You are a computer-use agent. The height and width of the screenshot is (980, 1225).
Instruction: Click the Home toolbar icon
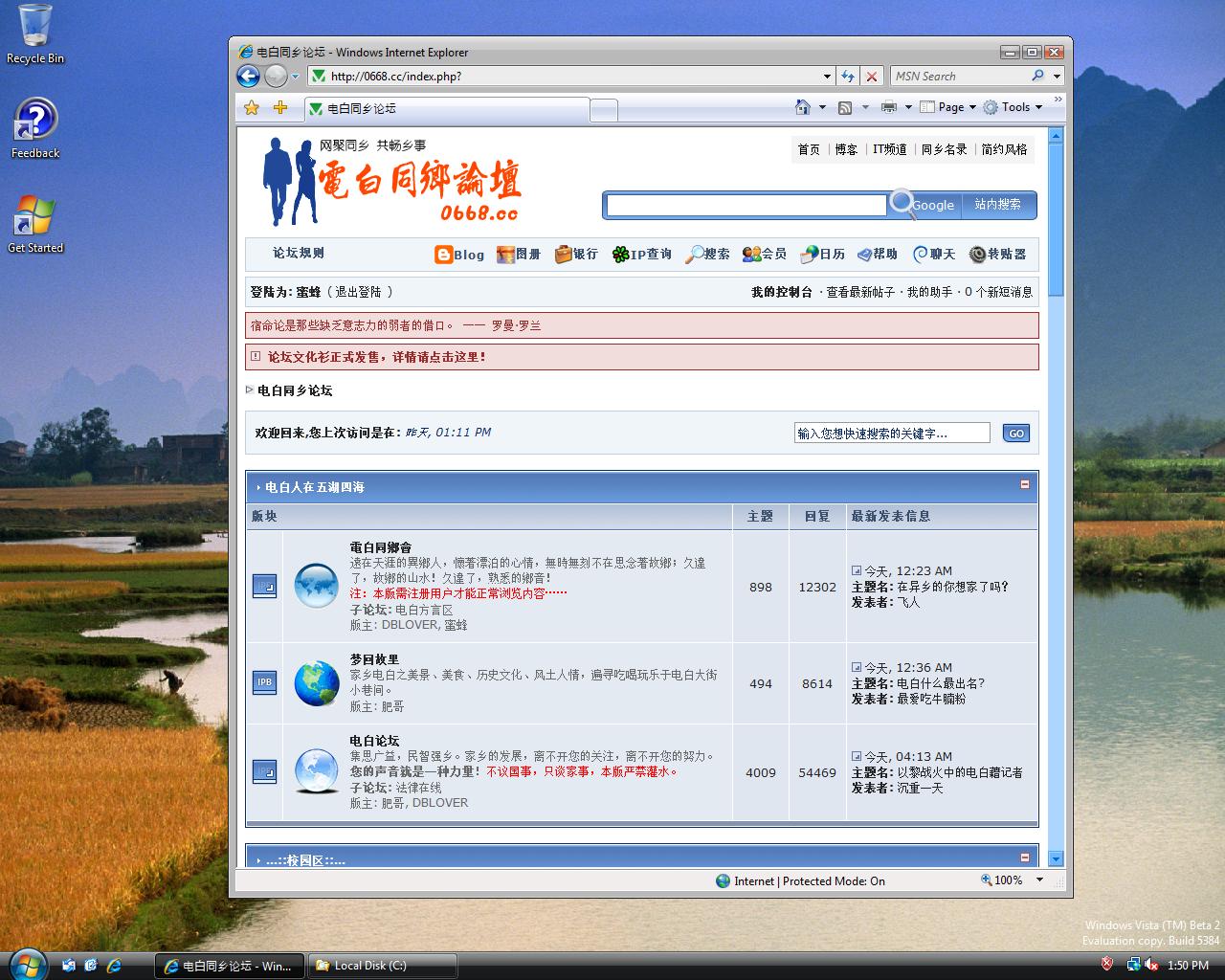803,107
